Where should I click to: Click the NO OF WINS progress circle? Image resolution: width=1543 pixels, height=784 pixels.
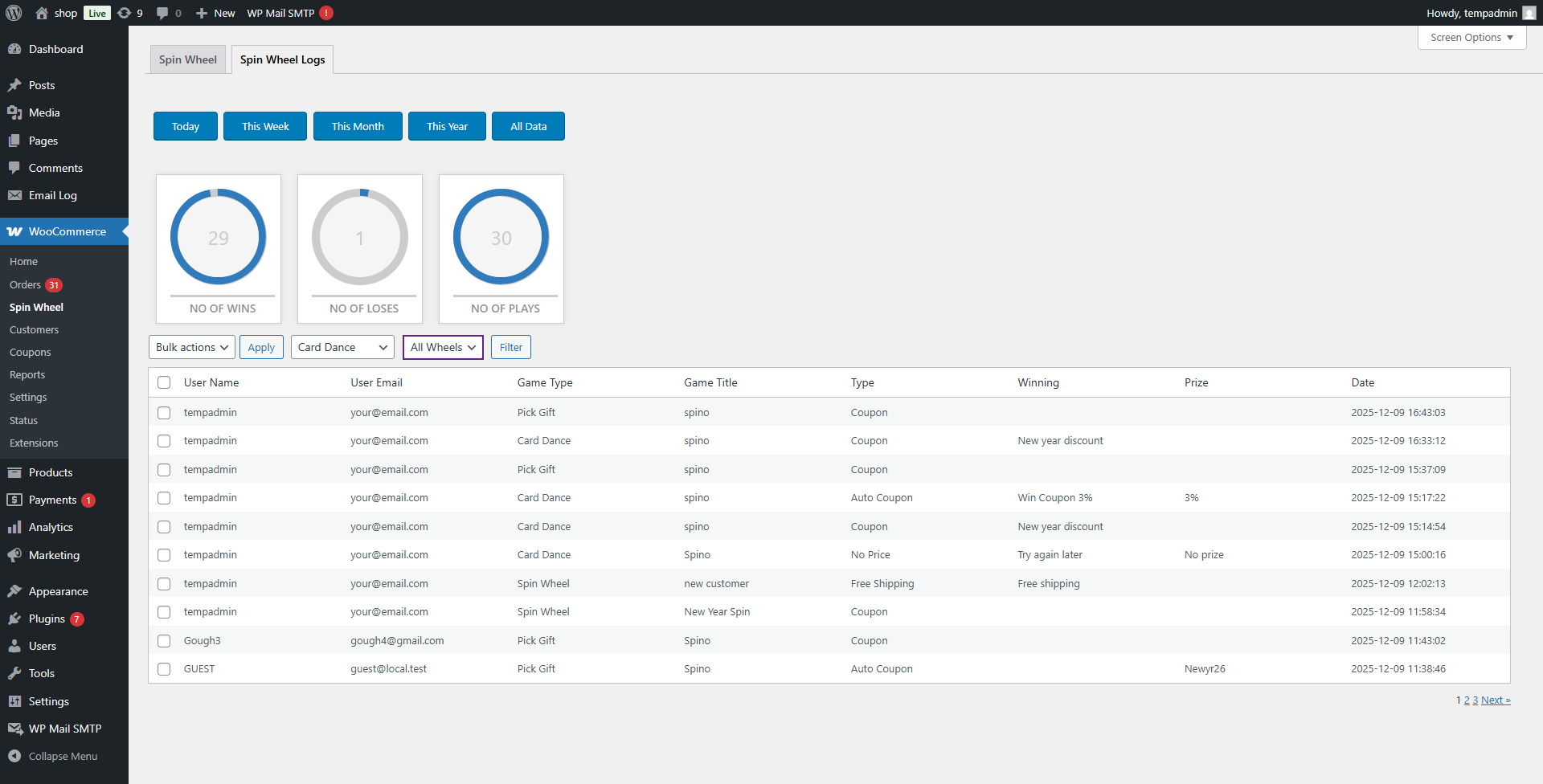(x=219, y=237)
